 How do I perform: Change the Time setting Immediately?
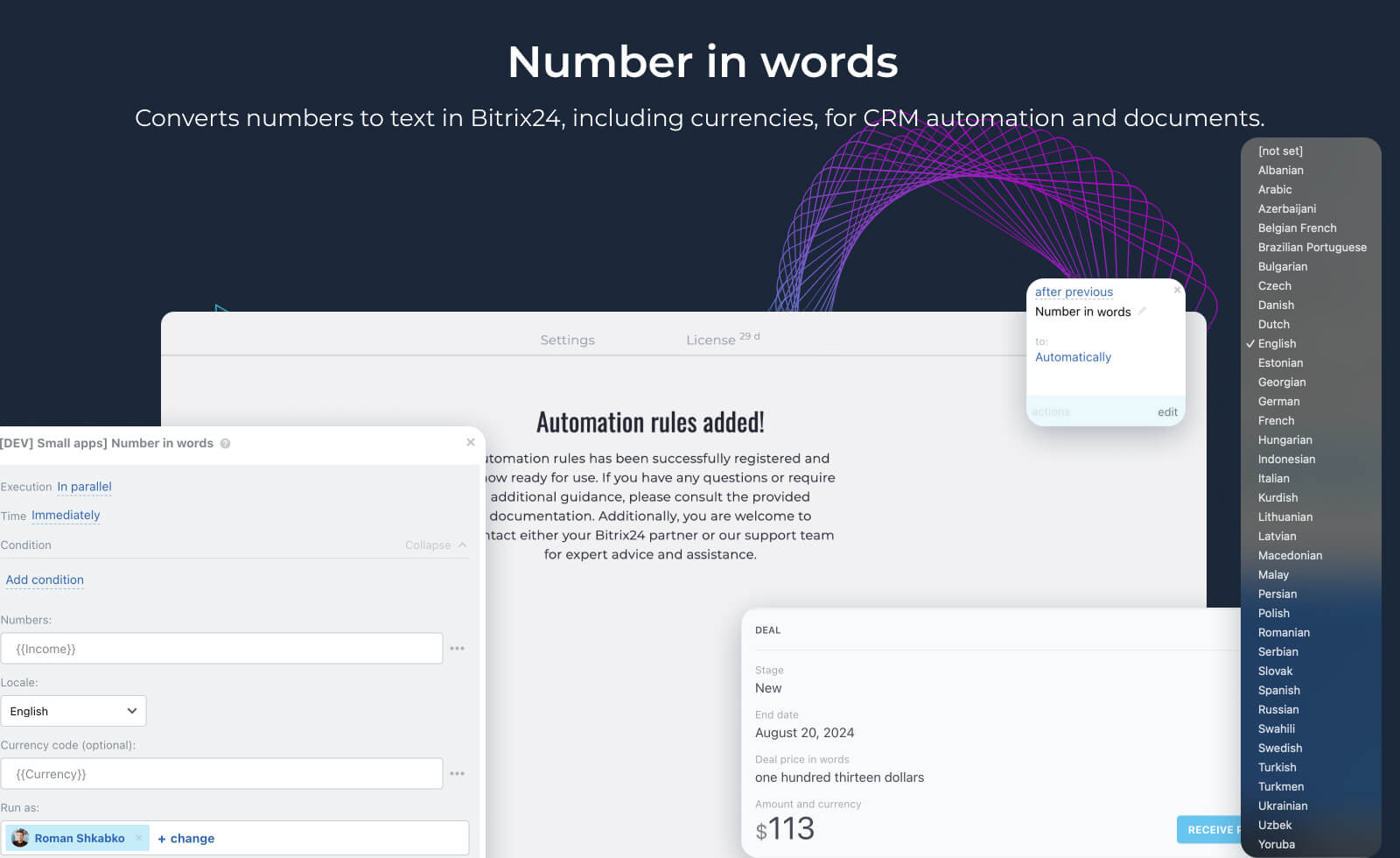pyautogui.click(x=66, y=516)
